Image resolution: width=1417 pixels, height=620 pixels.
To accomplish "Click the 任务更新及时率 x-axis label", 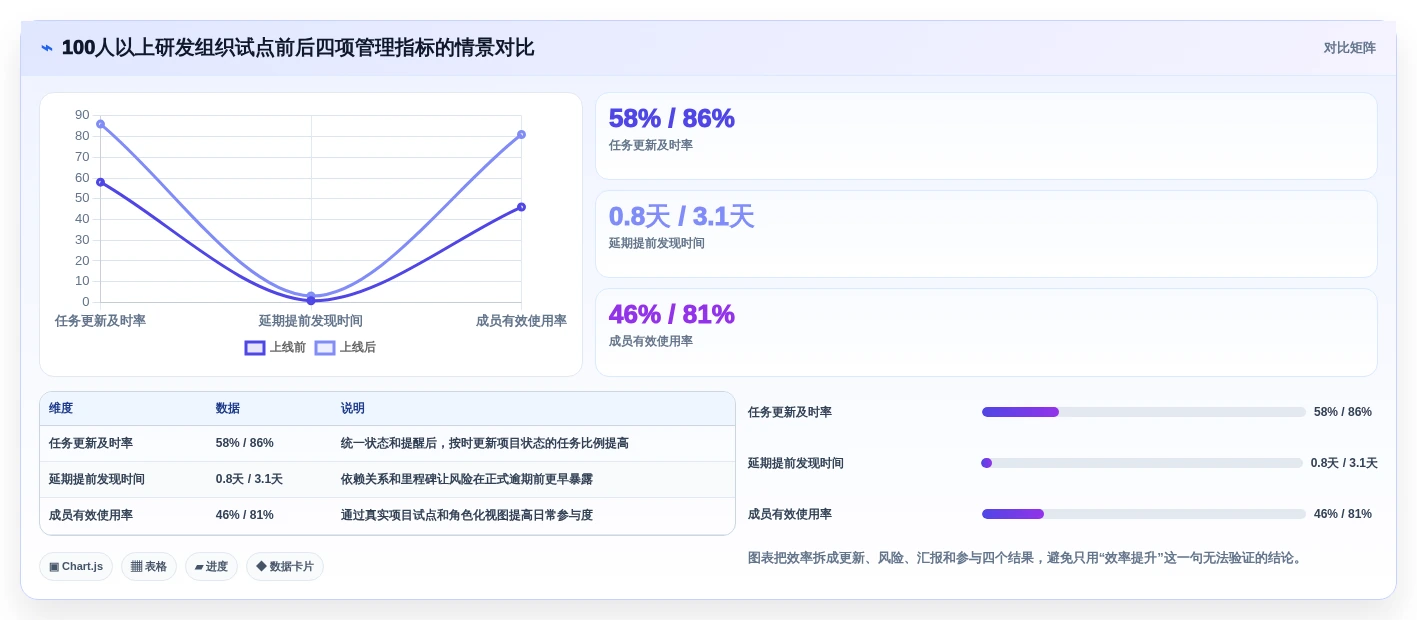I will coord(100,321).
